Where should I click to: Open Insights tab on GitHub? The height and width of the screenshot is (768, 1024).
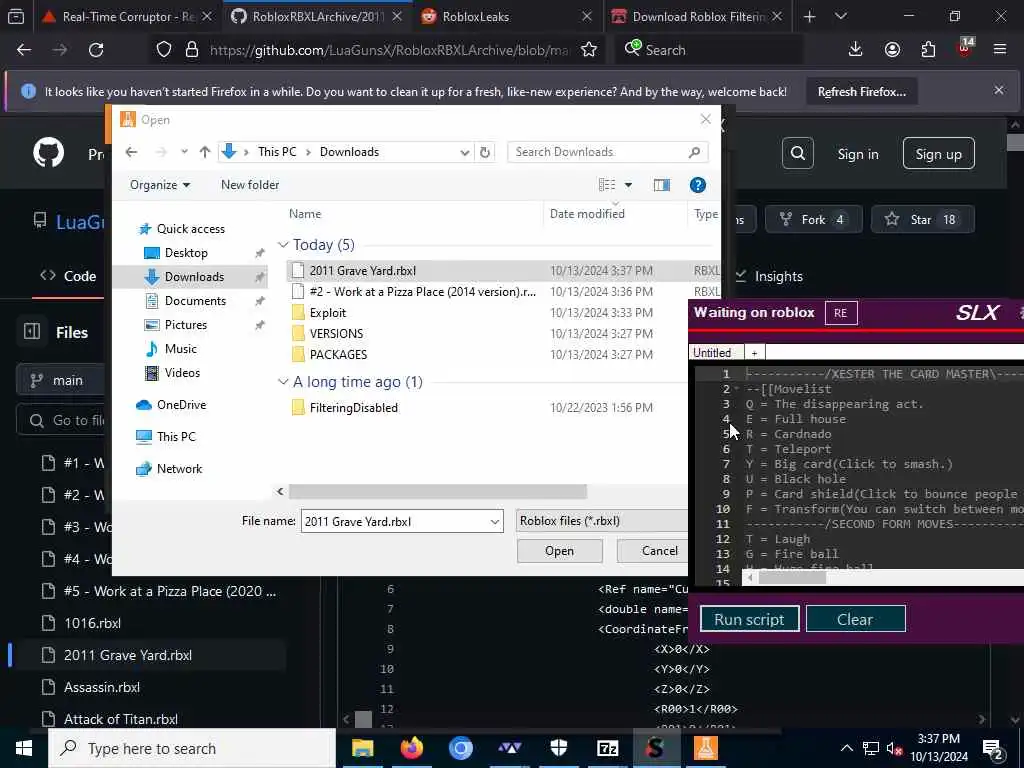point(778,276)
